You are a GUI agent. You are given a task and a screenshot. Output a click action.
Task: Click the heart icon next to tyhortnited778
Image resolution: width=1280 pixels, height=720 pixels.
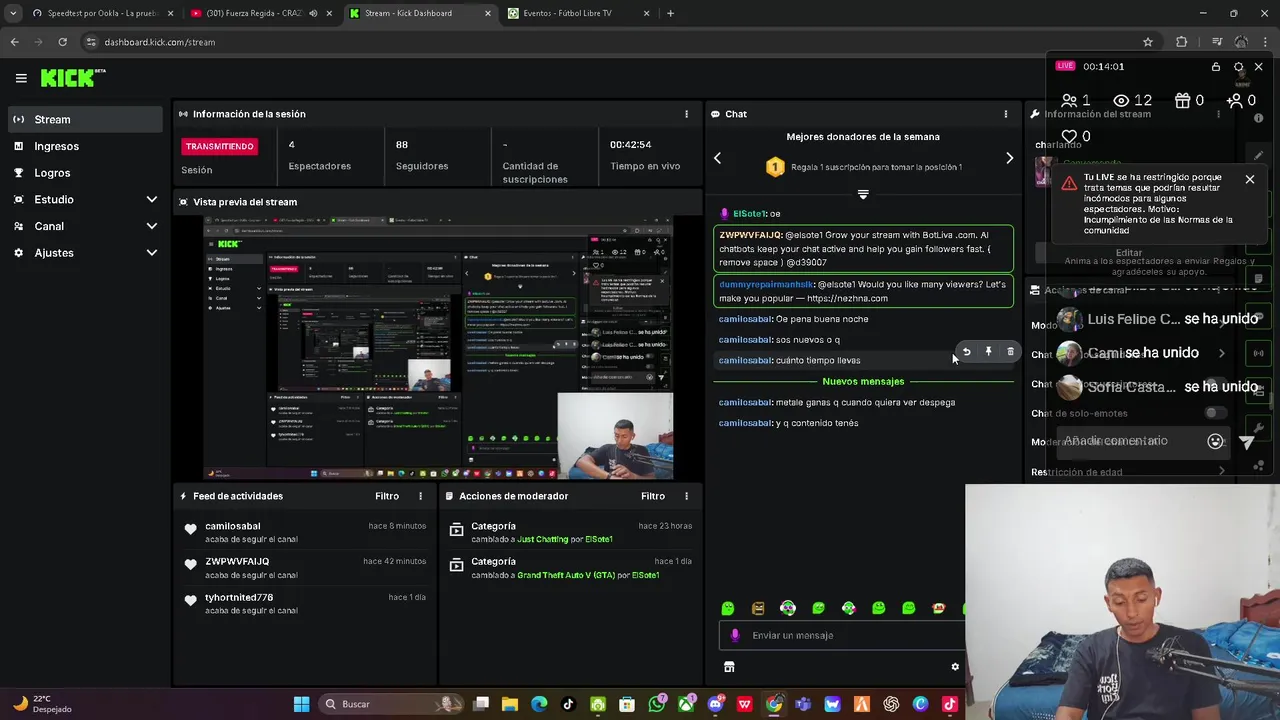pos(191,601)
